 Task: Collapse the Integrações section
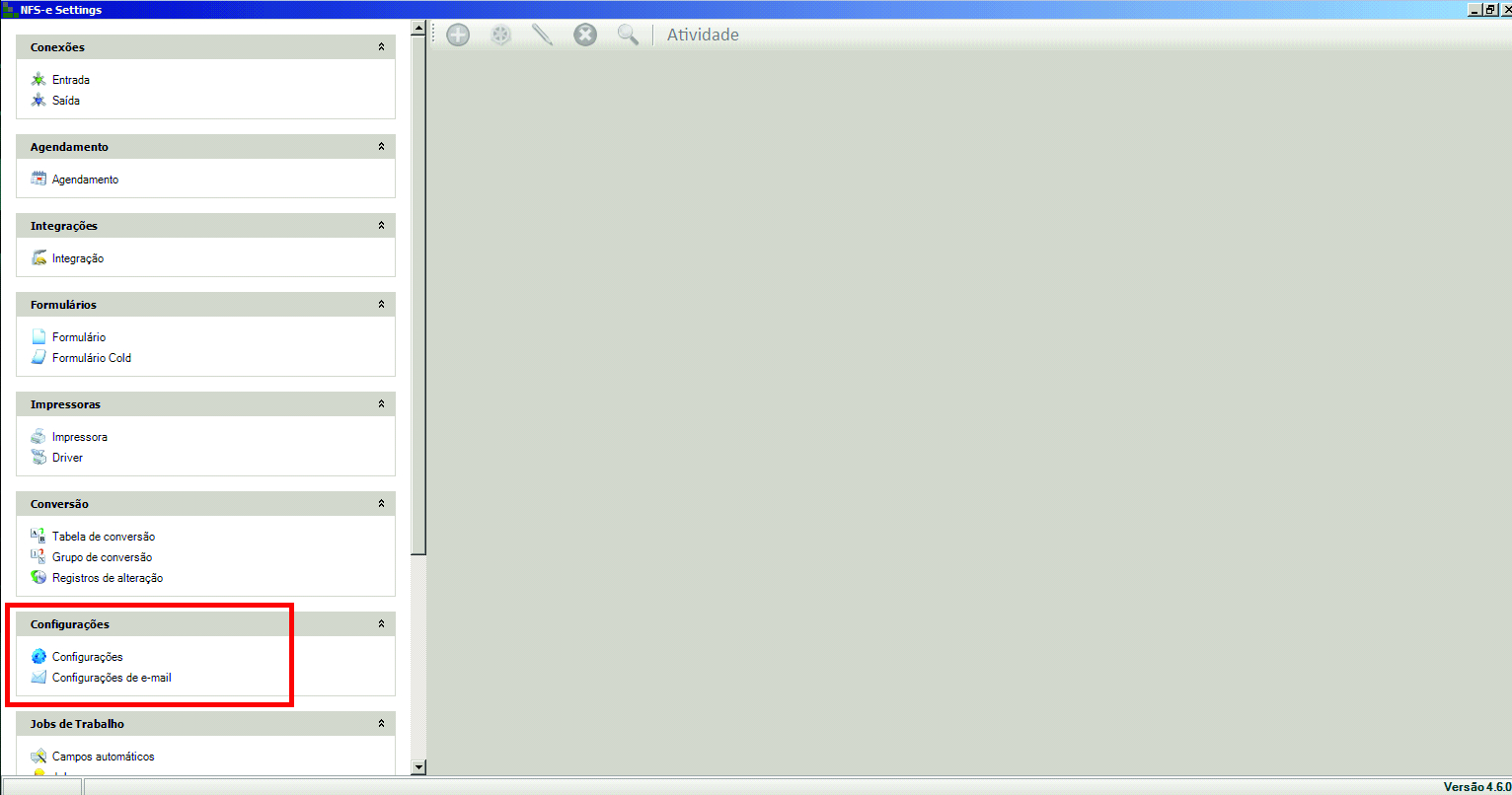coord(381,226)
